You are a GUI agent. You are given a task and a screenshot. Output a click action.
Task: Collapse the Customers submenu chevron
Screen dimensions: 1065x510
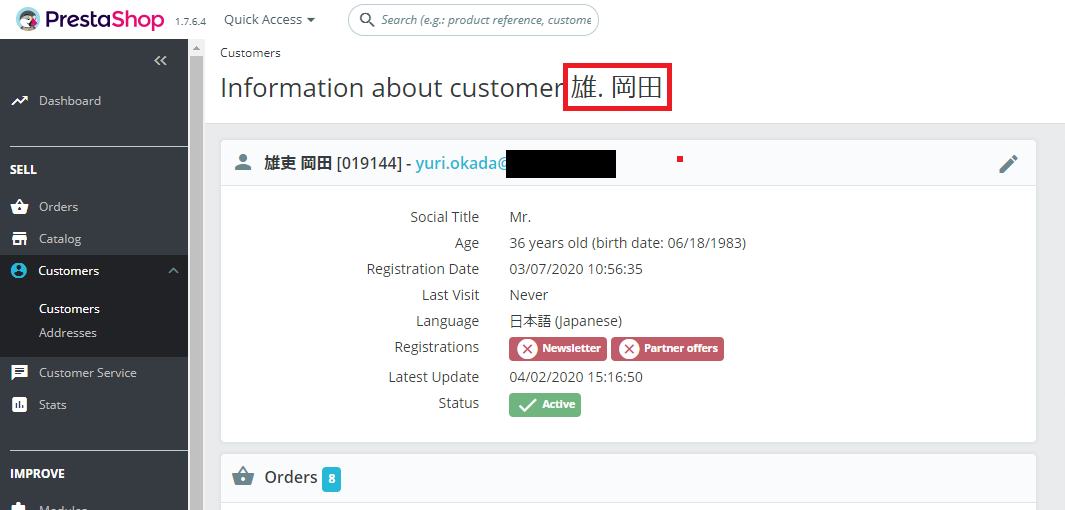point(173,270)
